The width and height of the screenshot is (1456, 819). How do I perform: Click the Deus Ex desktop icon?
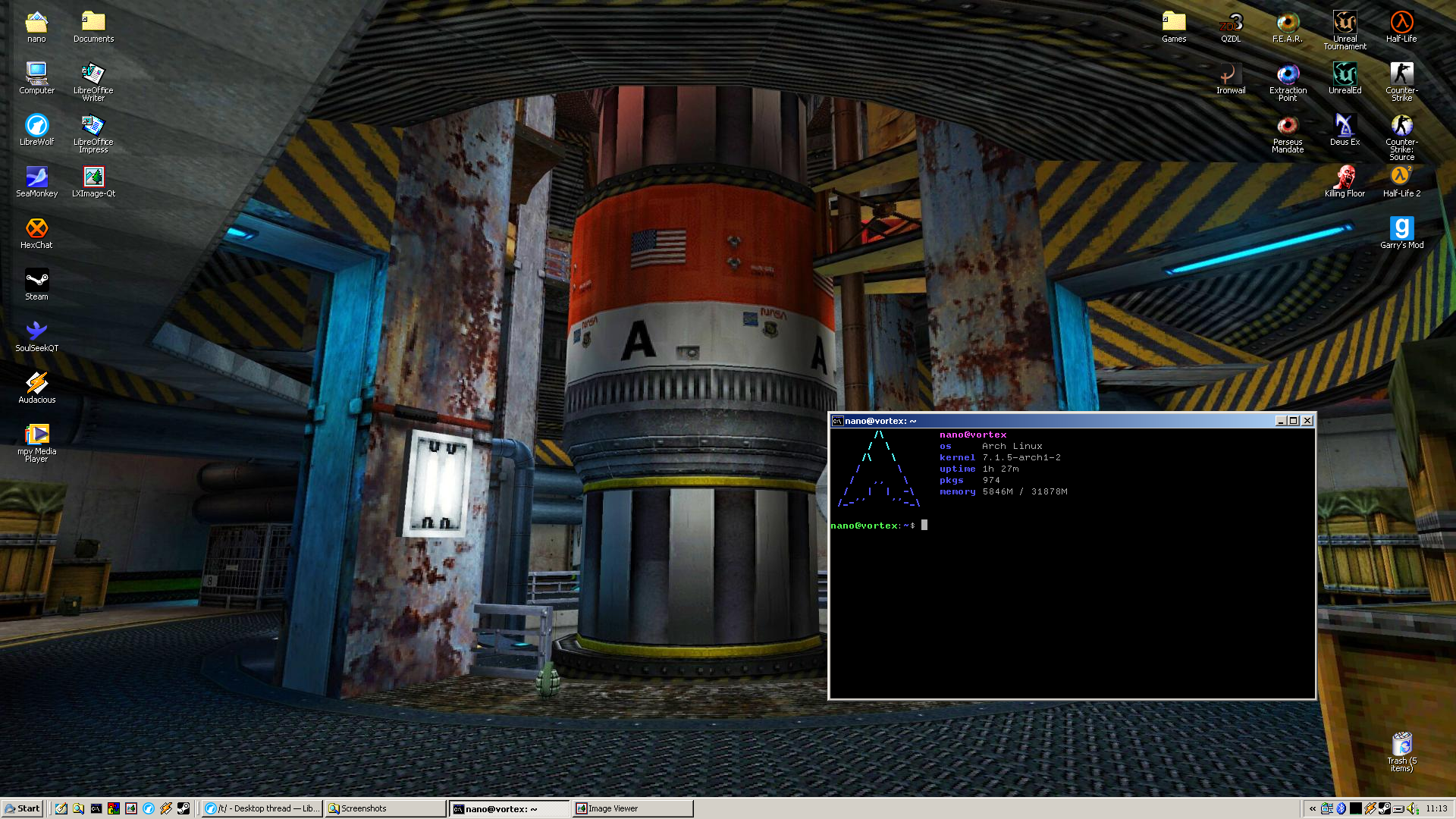point(1345,130)
